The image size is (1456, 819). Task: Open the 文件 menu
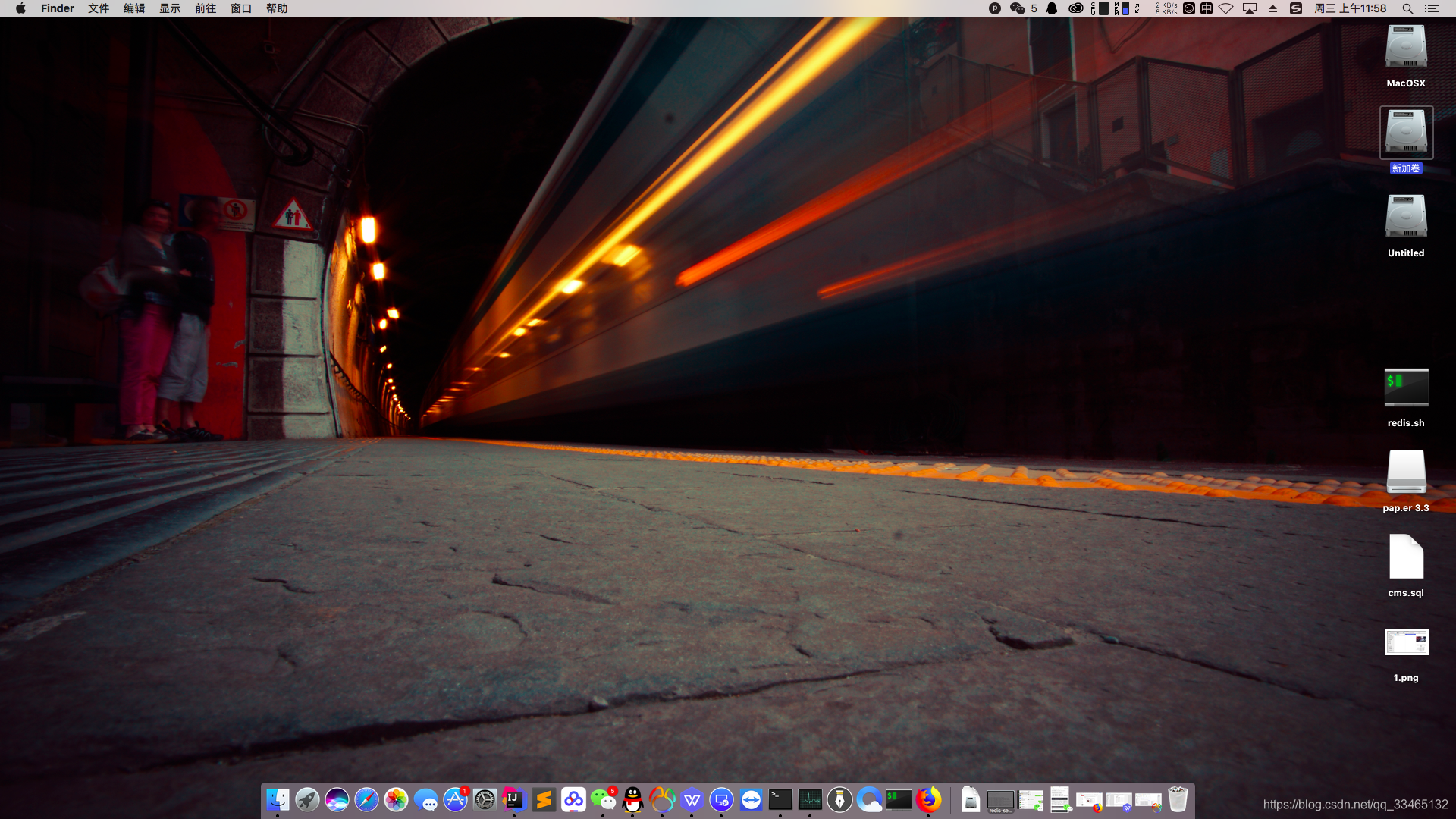tap(99, 8)
